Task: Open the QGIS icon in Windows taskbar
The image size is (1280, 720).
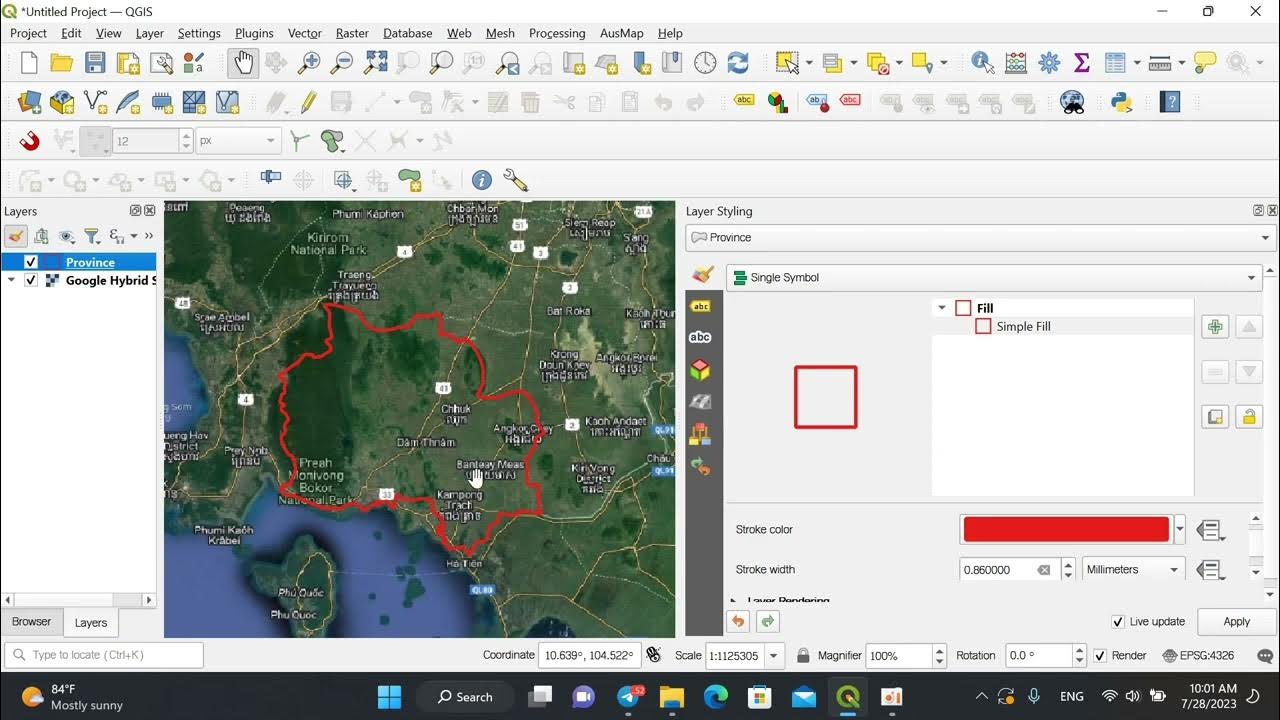Action: point(847,697)
